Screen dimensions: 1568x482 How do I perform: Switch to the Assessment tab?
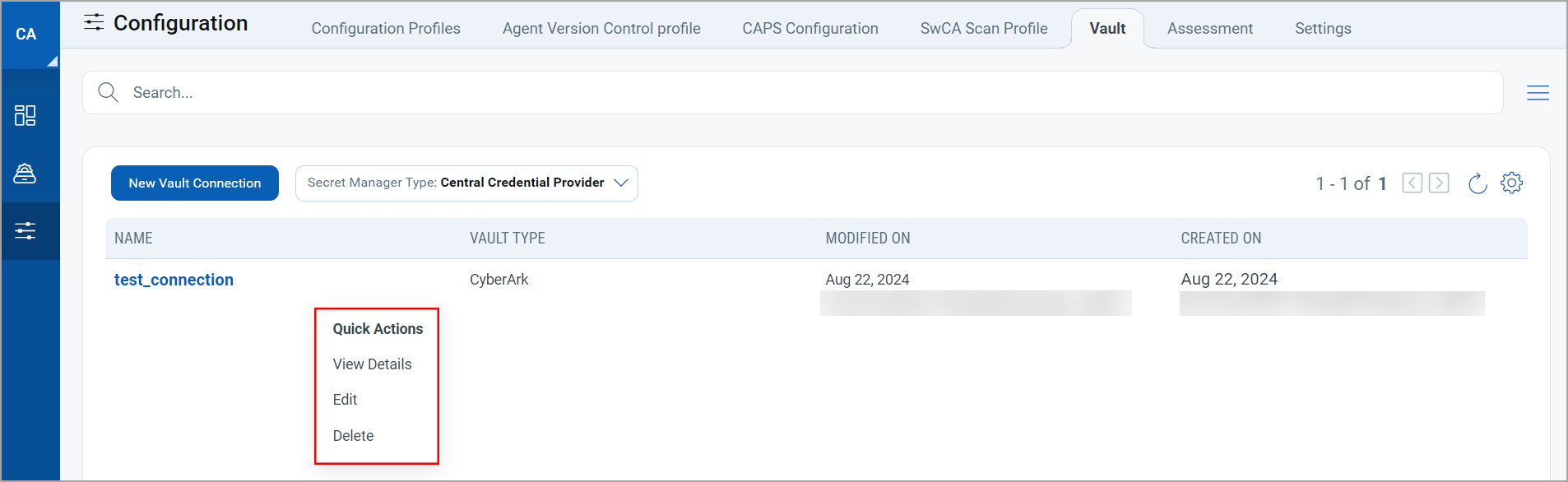[1209, 28]
